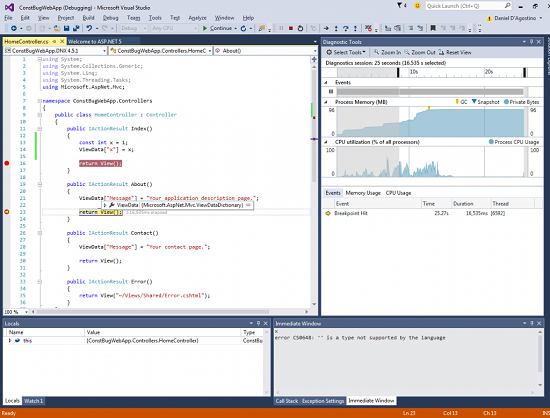Pin the ViewData data tip
Screen dimensions: 550x418
click(x=248, y=205)
